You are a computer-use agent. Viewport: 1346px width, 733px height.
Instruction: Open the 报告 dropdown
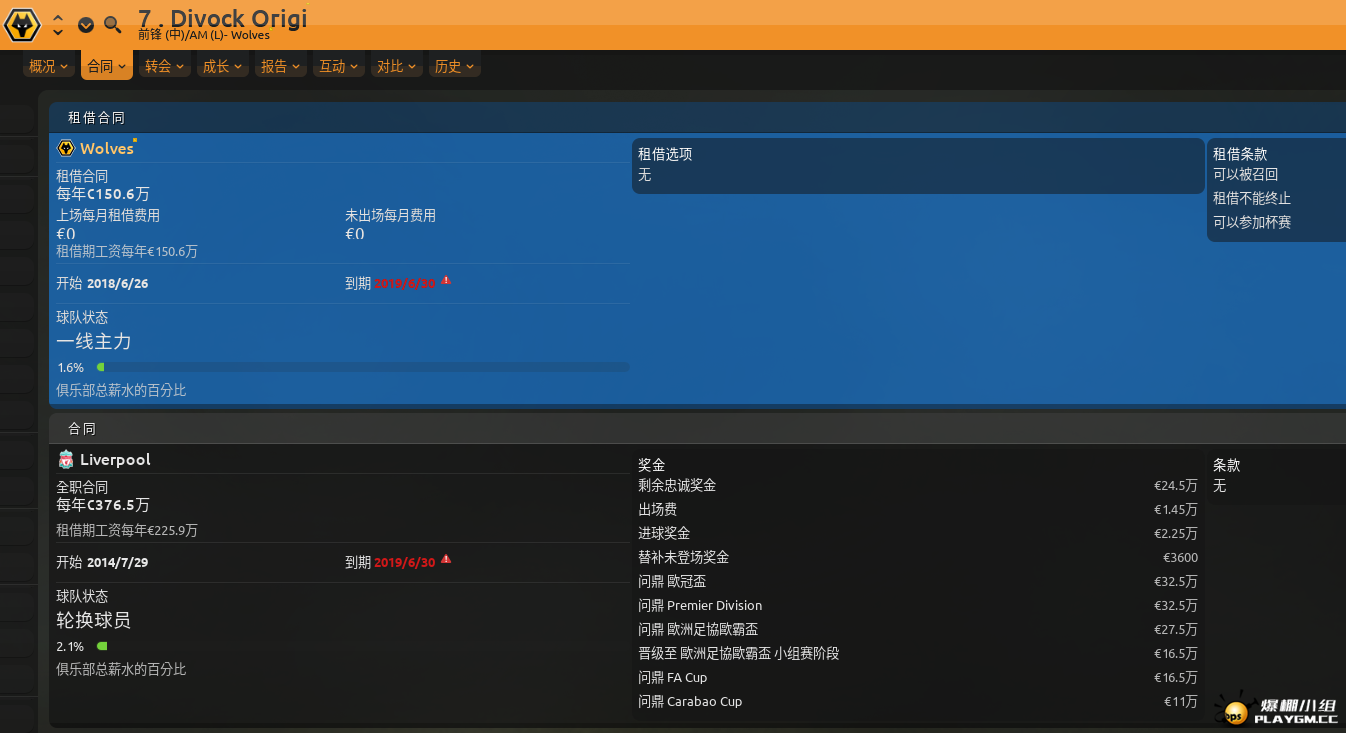[280, 67]
